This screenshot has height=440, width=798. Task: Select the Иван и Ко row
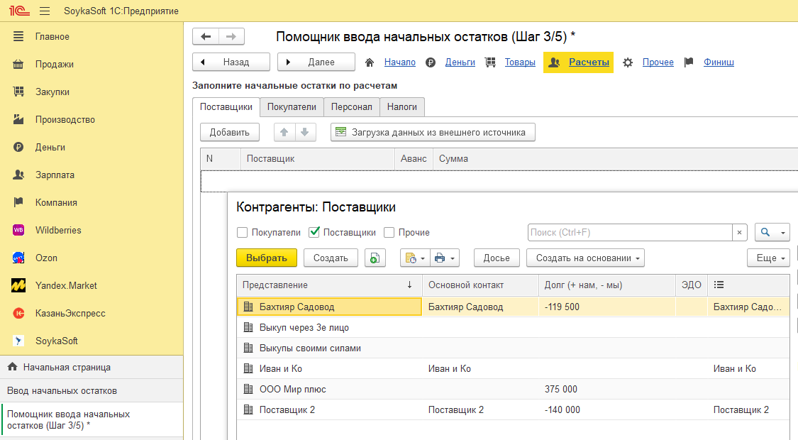[513, 369]
